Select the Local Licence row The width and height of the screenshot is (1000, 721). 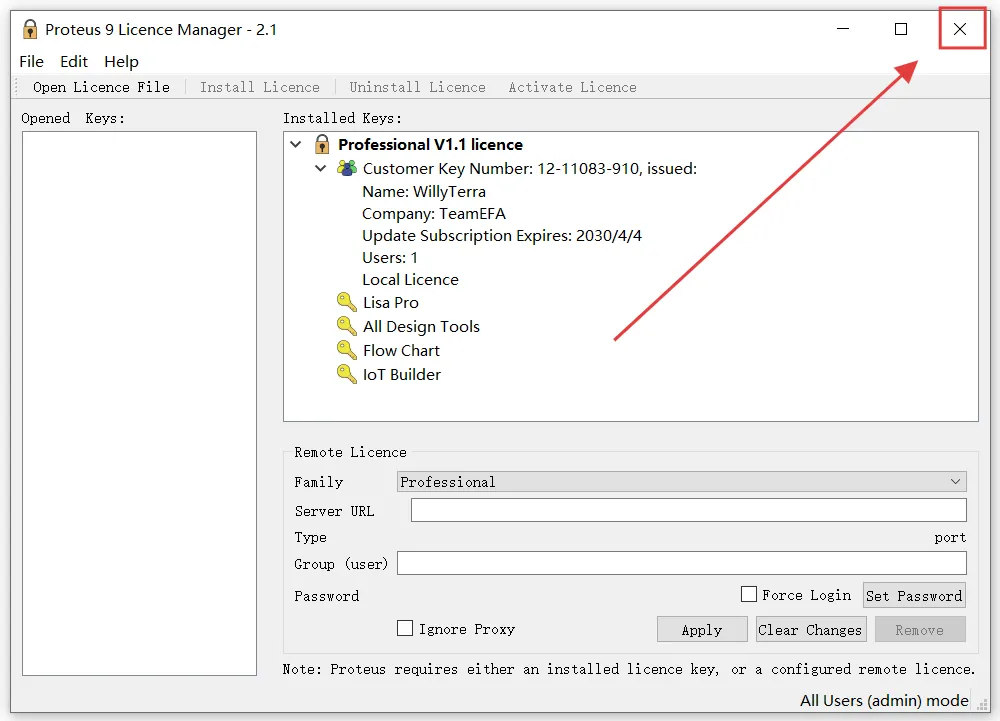pos(410,280)
